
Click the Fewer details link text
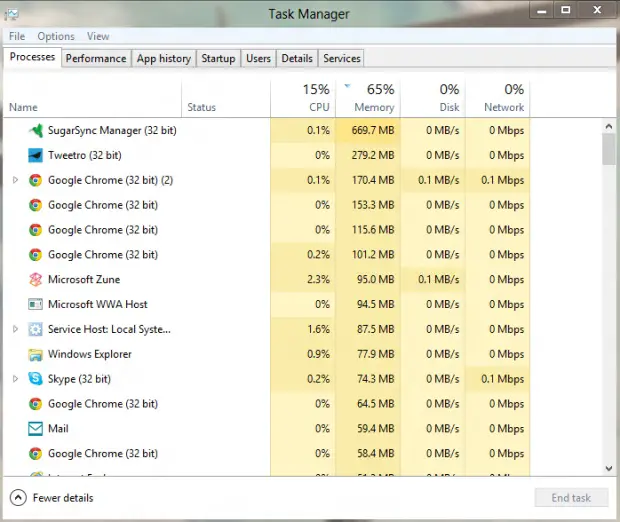click(x=63, y=498)
